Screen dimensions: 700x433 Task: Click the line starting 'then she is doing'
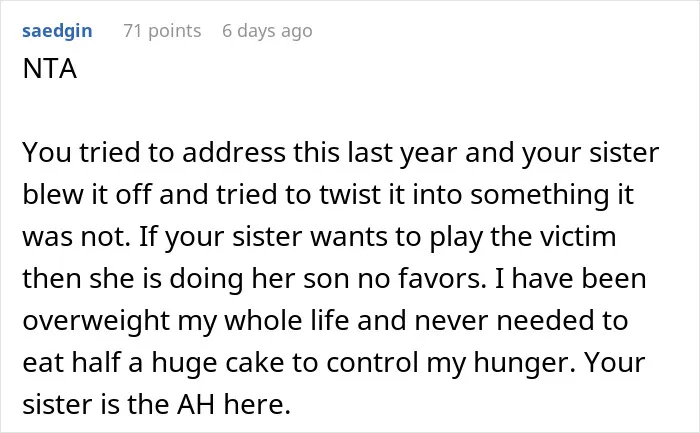pos(334,279)
